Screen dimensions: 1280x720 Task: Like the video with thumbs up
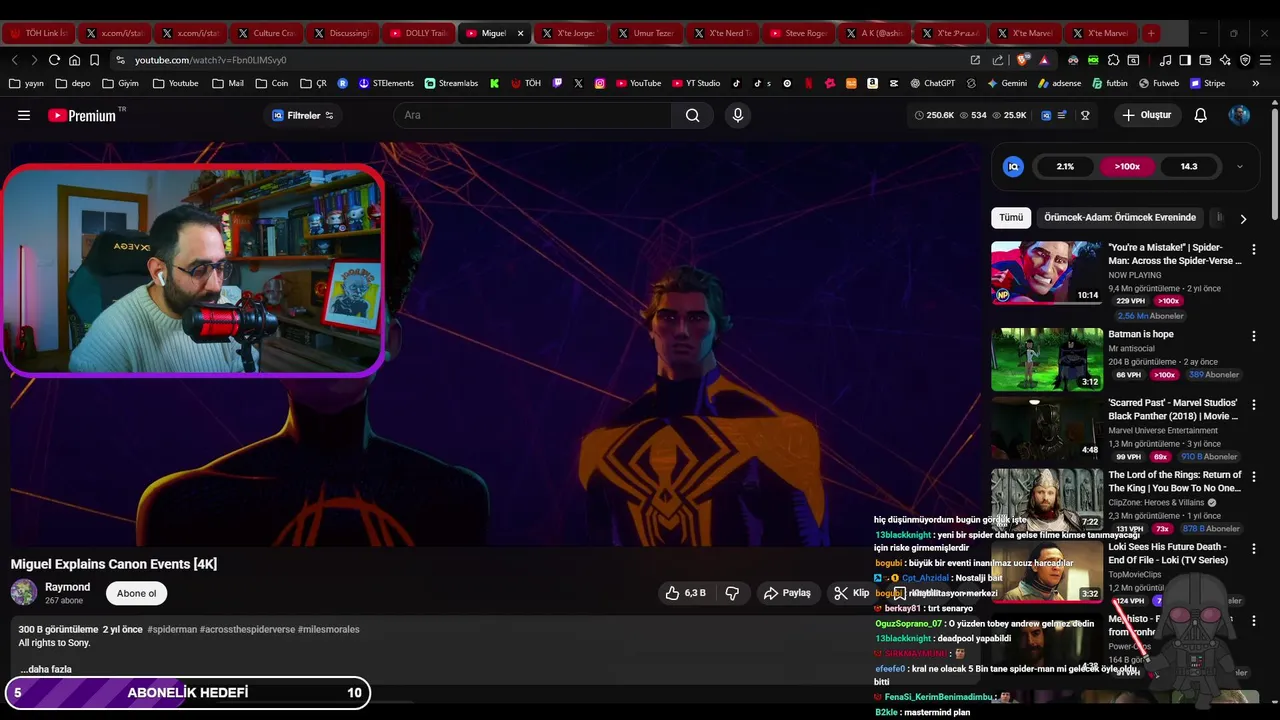click(686, 593)
